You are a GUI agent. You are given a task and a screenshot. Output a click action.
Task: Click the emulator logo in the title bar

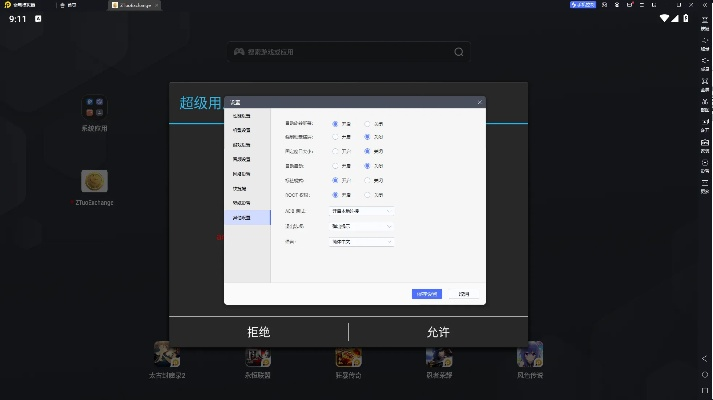pos(7,5)
